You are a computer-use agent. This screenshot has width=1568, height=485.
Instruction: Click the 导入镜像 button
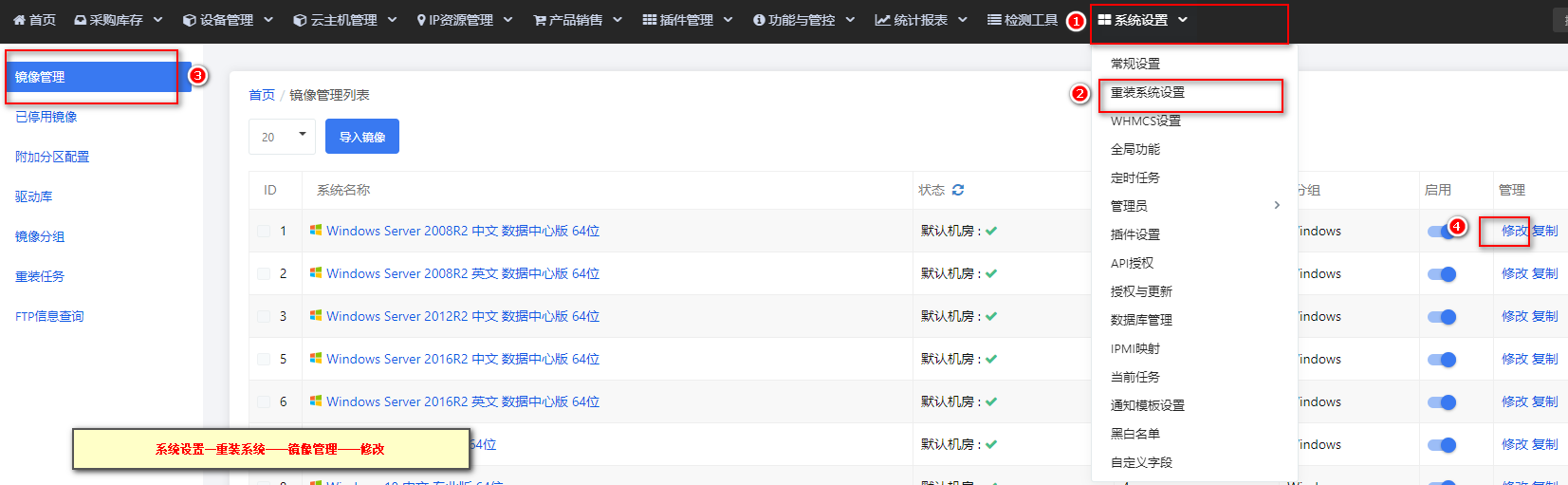pos(362,137)
